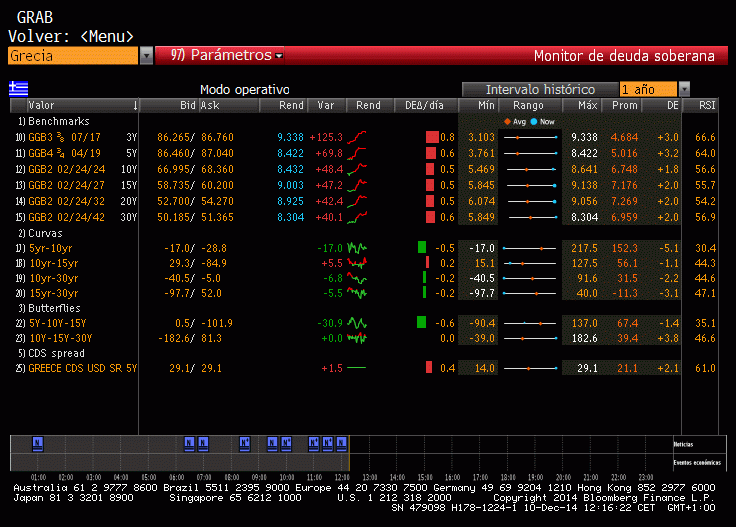Open the 5Y-10Y-15Y butterfly sparkline chart
Viewport: 736px width, 527px height.
[357, 323]
